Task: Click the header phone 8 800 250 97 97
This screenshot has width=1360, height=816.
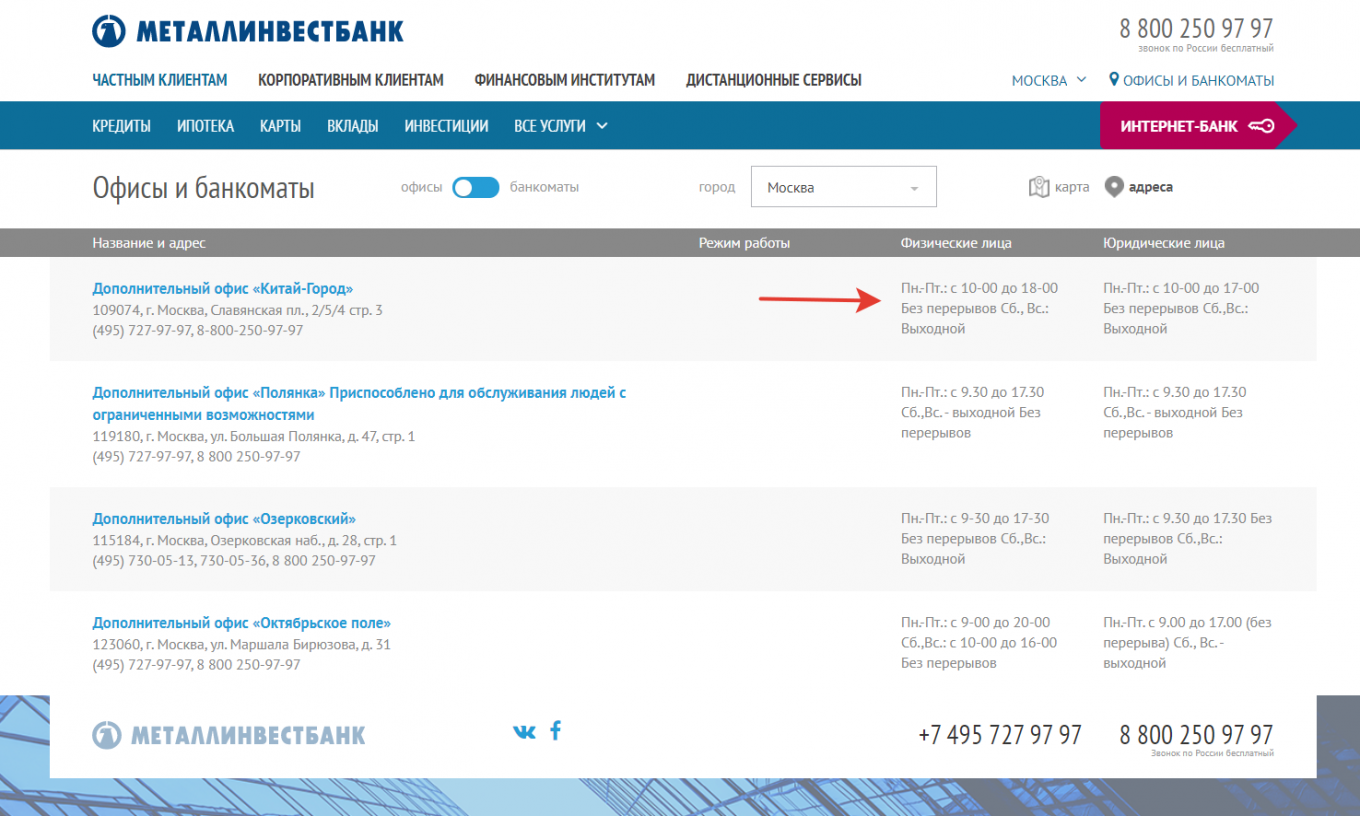Action: point(1196,28)
